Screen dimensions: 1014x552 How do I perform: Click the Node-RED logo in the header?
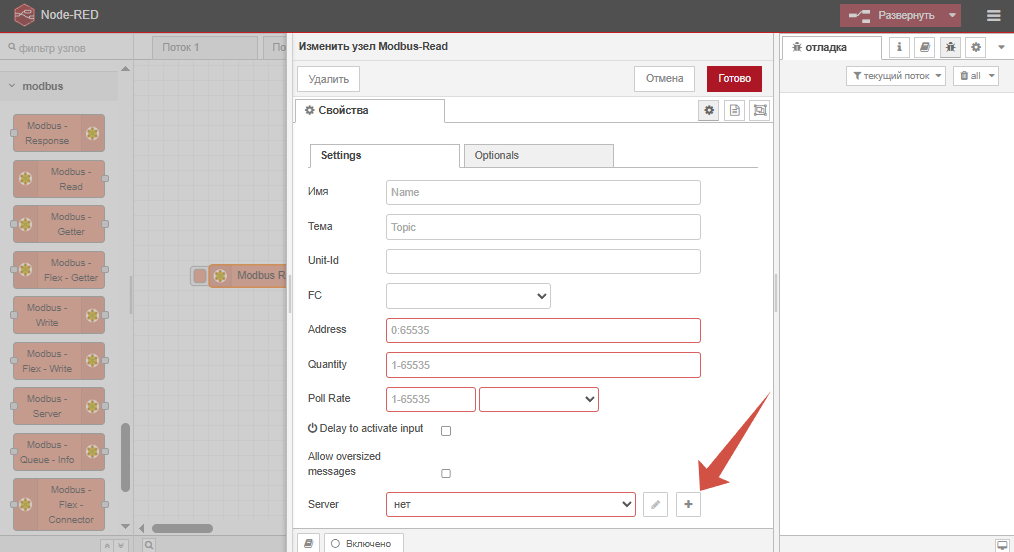[x=24, y=15]
